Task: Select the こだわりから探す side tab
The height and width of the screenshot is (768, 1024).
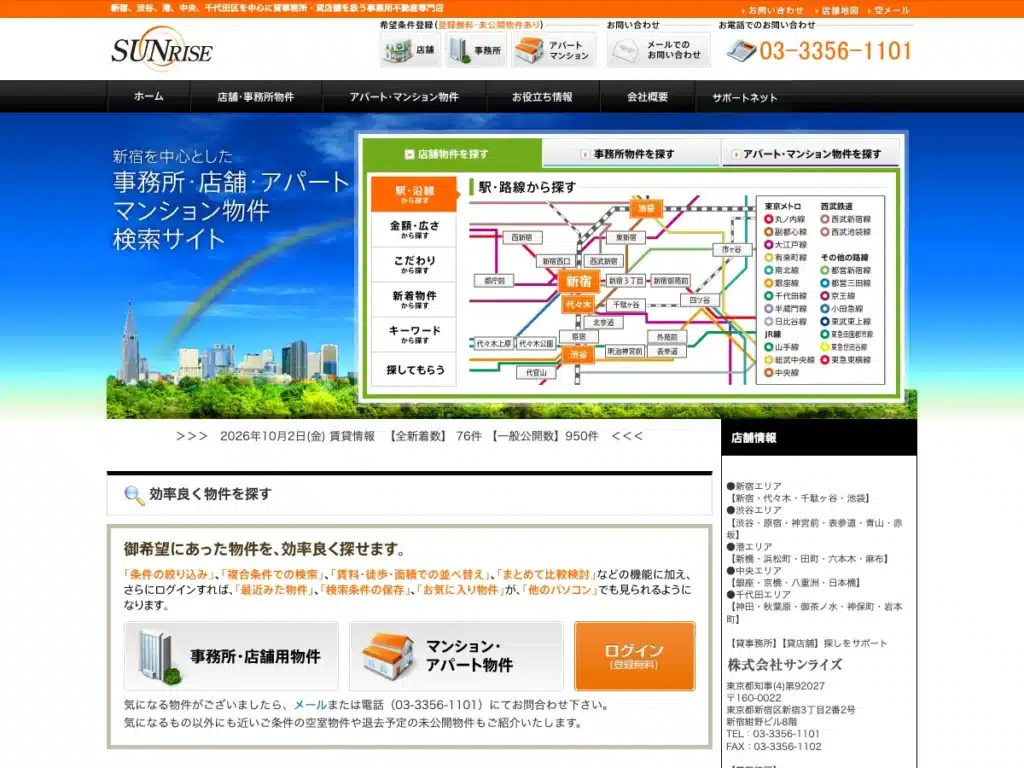Action: (414, 264)
